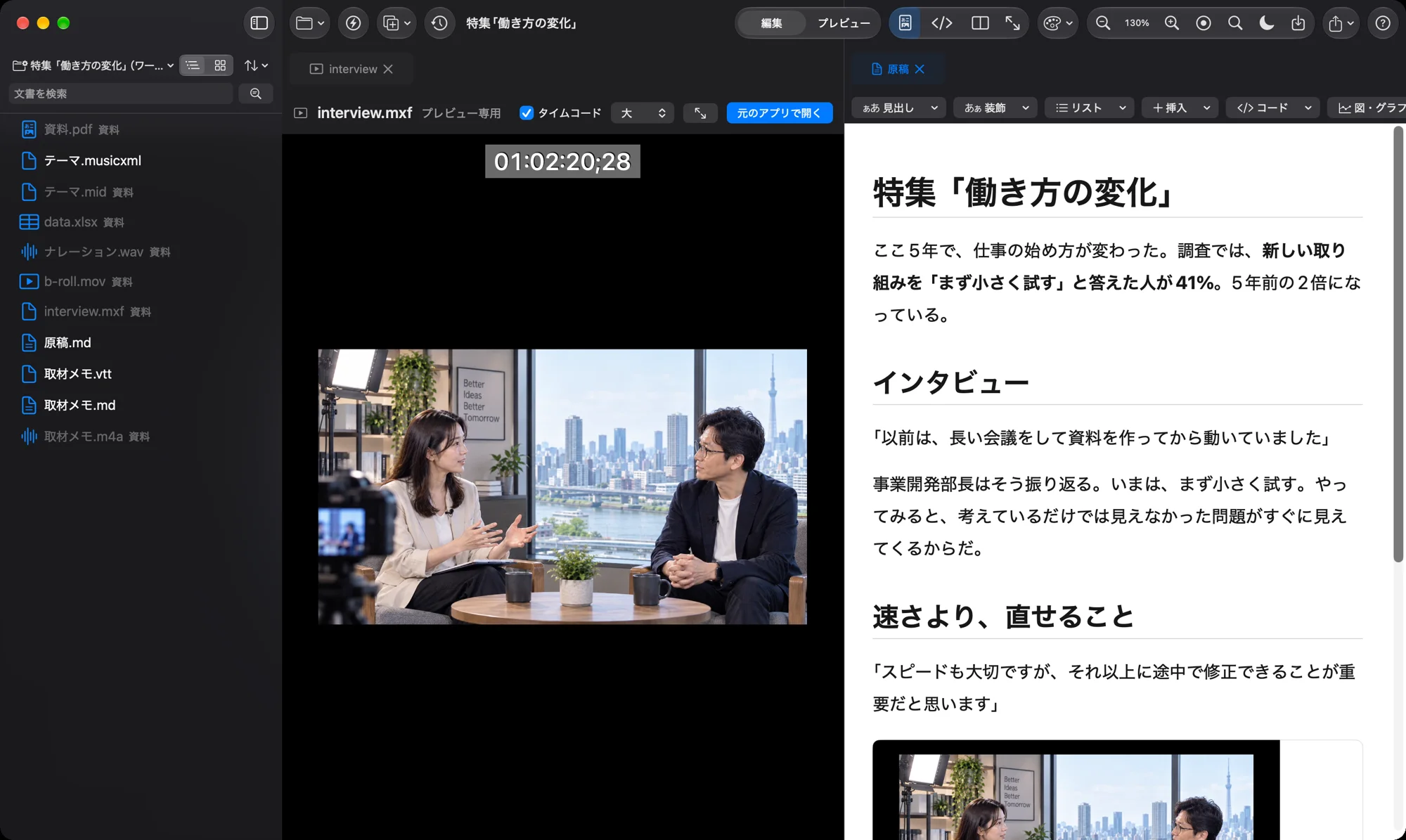Switch to 編集 mode
This screenshot has height=840, width=1406.
click(771, 23)
